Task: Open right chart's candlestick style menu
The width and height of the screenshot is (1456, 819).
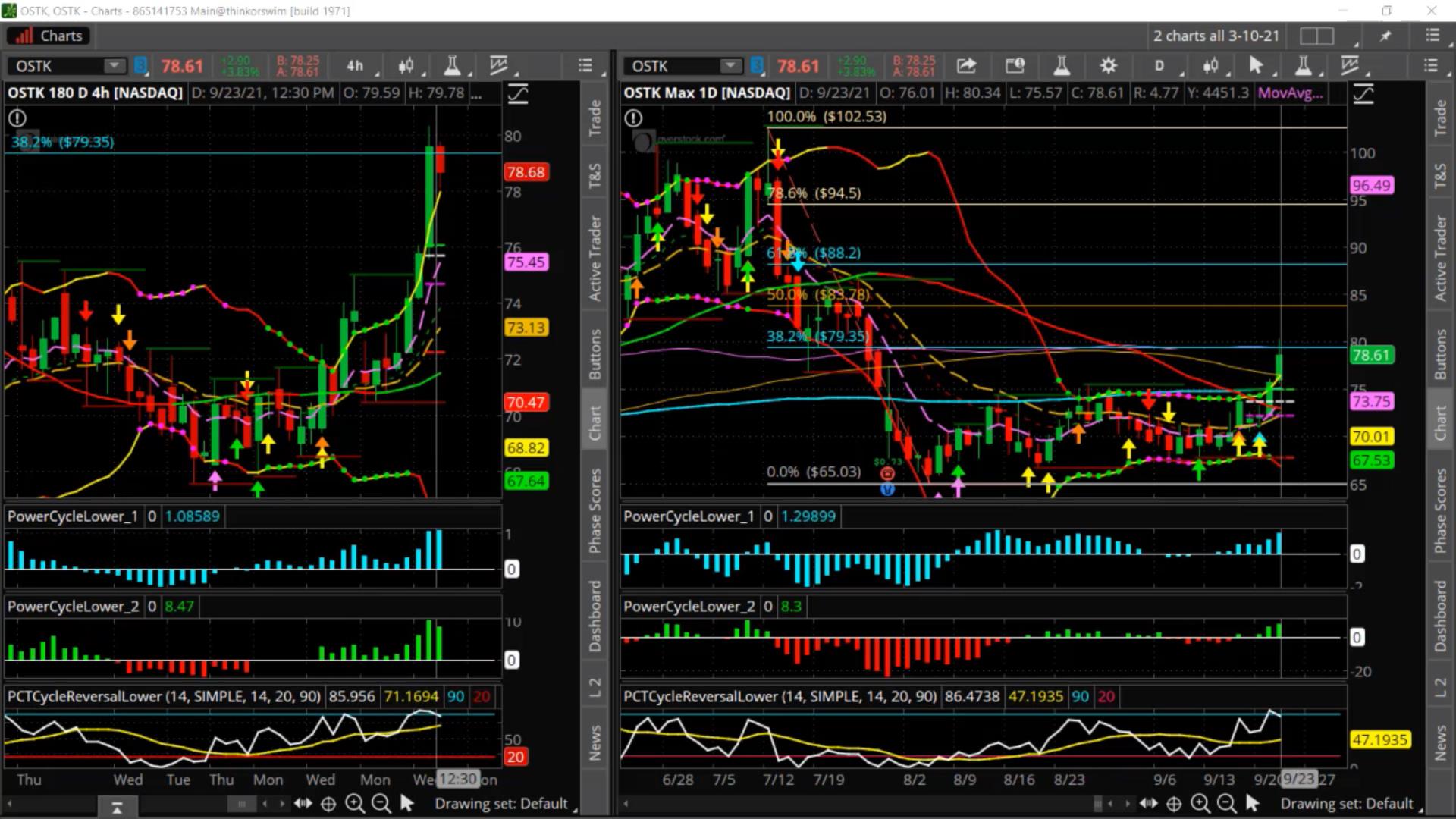Action: click(1212, 66)
